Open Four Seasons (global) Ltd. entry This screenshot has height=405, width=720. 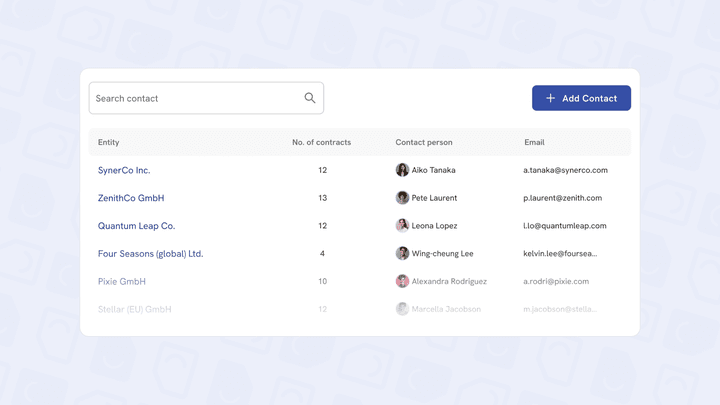click(150, 254)
